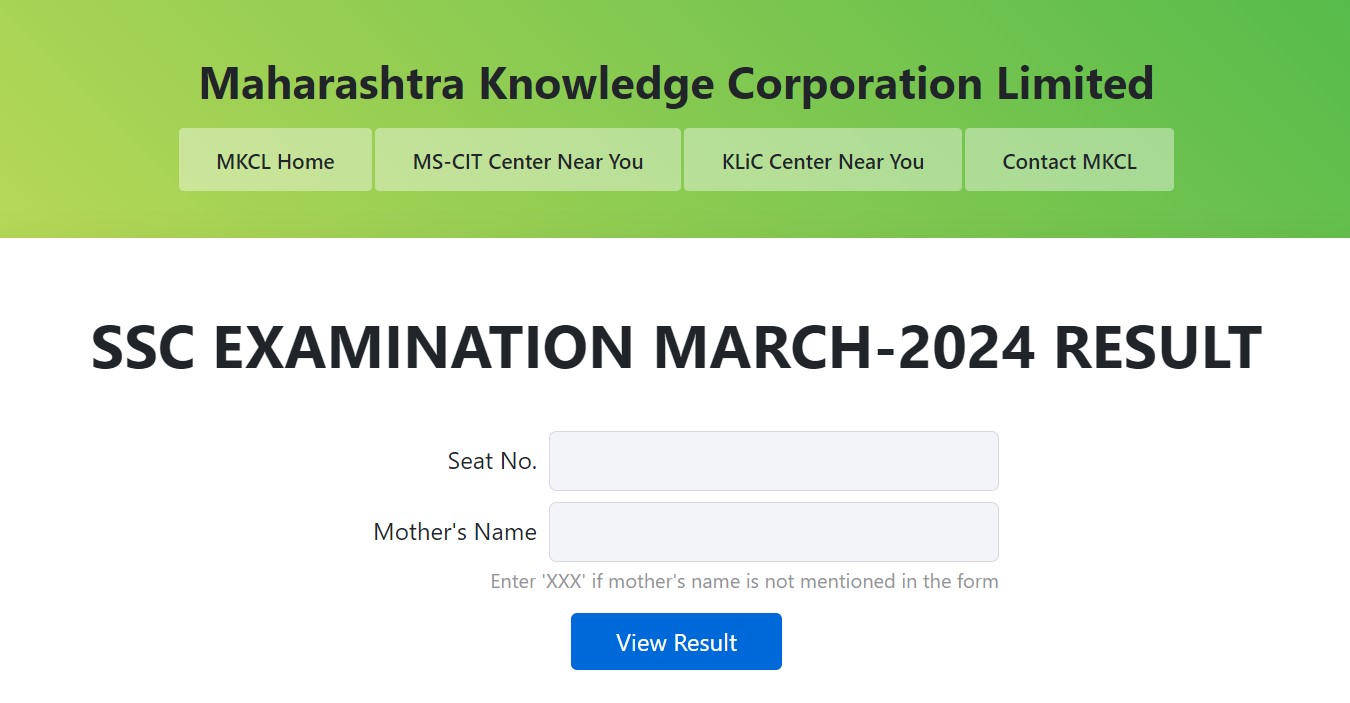This screenshot has width=1350, height=703.
Task: Click 'Knowledge' in the header title
Action: point(594,83)
